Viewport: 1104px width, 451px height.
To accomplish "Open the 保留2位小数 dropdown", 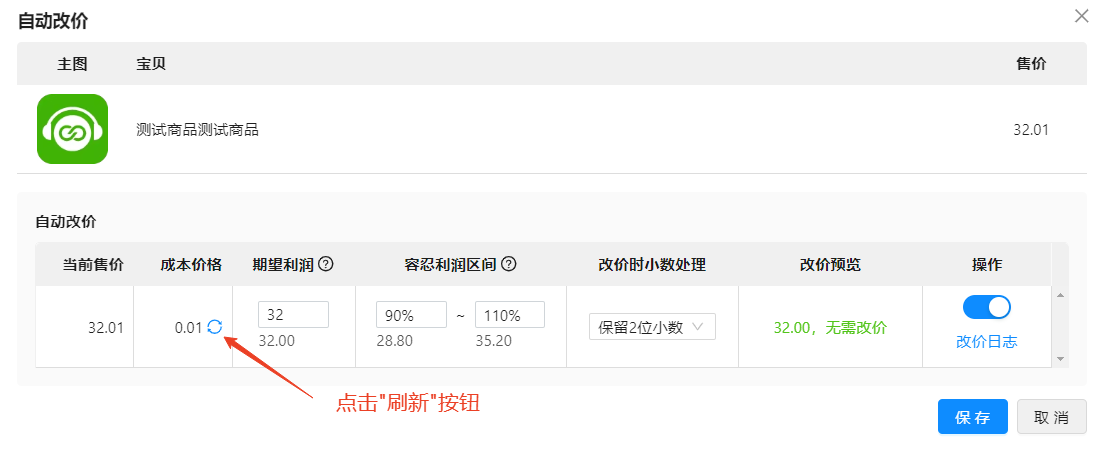I will 652,327.
